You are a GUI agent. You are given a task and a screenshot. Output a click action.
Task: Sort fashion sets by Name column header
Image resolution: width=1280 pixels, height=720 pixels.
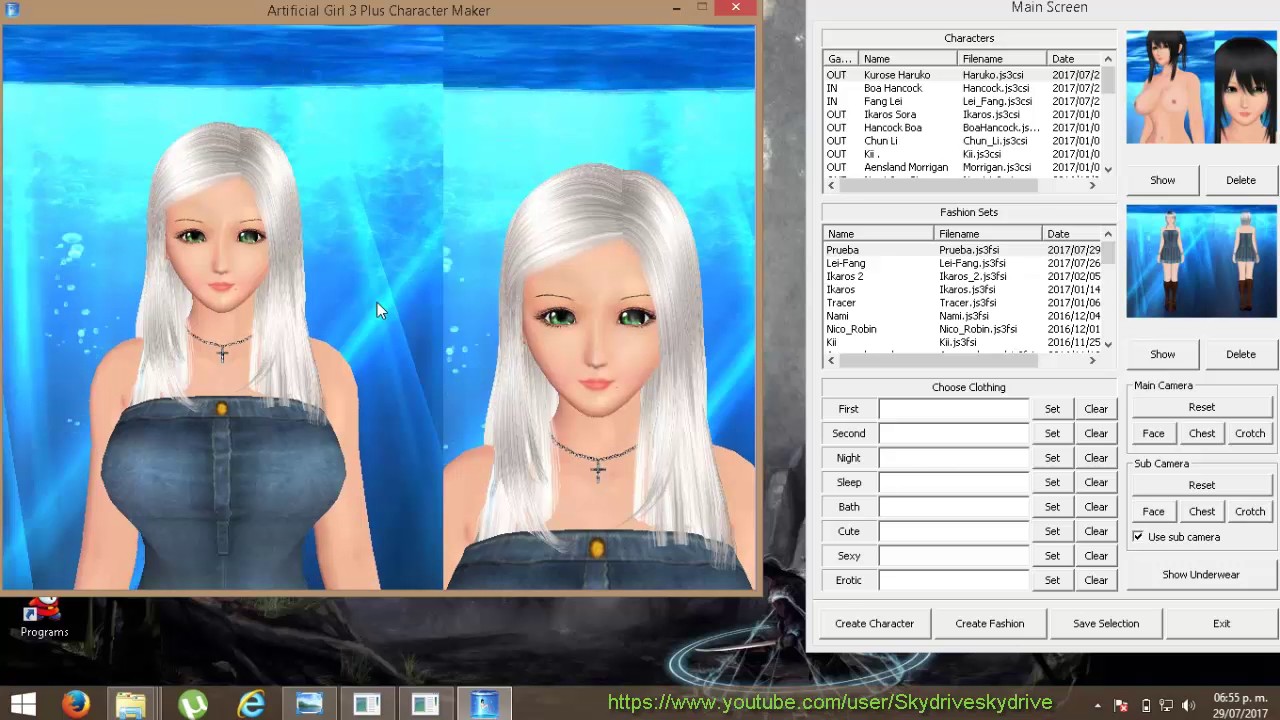coord(878,234)
